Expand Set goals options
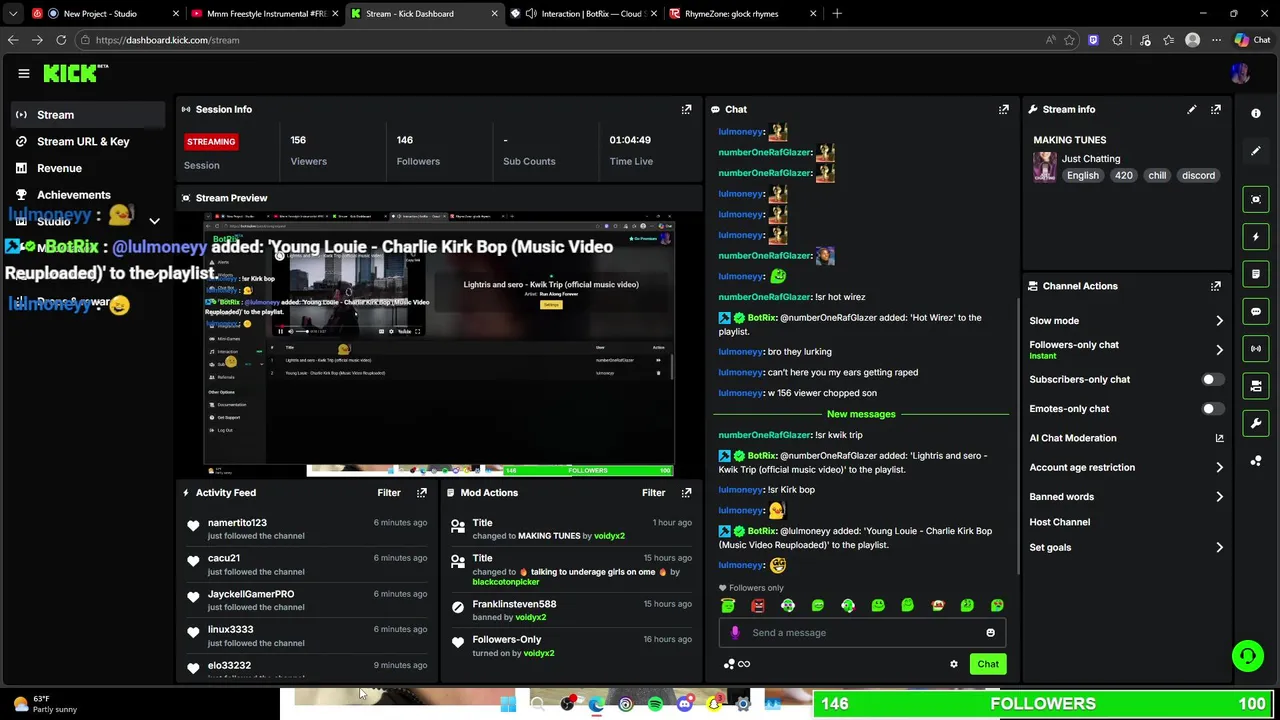1280x720 pixels. (1219, 548)
